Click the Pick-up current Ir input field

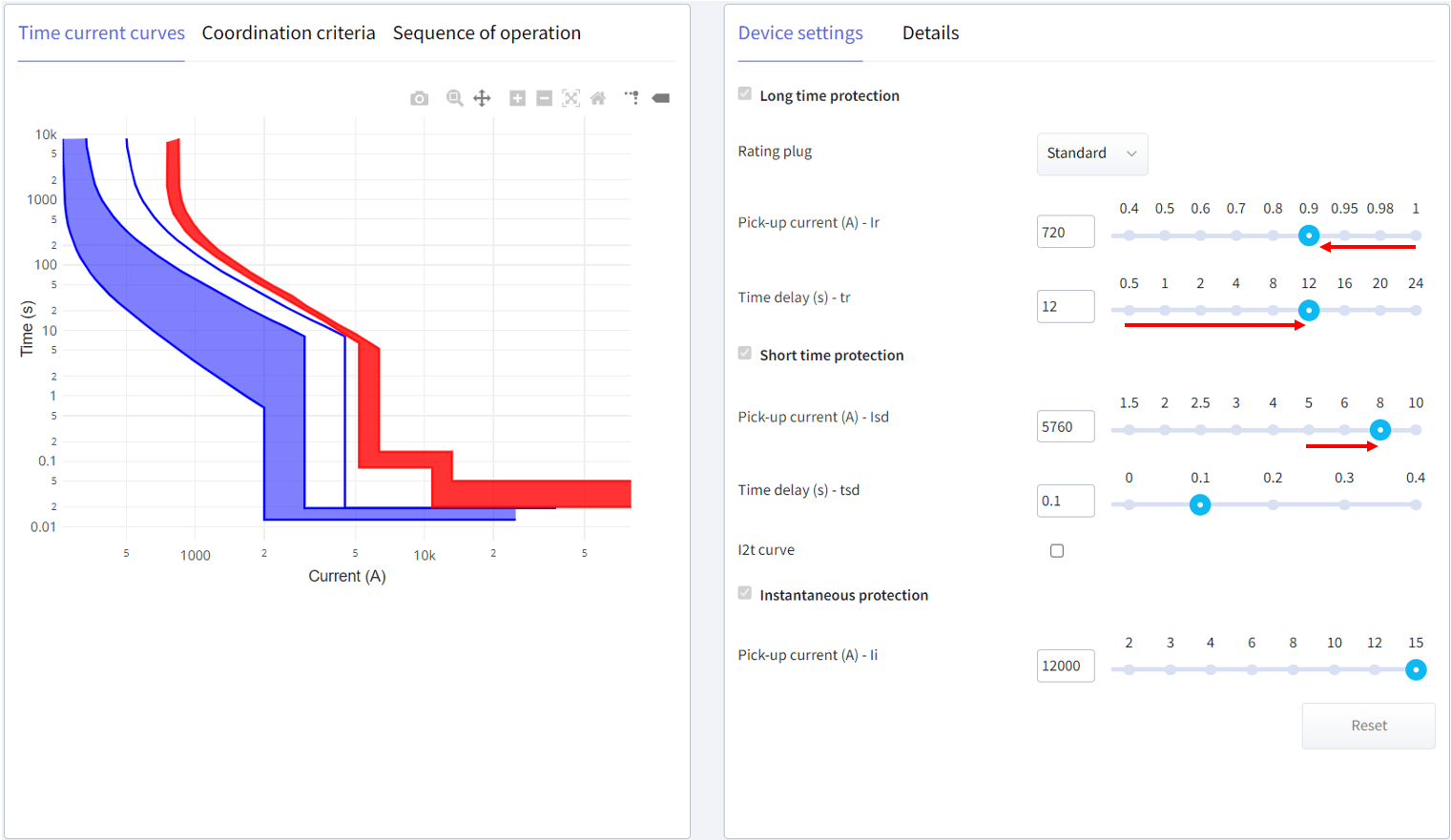1065,231
